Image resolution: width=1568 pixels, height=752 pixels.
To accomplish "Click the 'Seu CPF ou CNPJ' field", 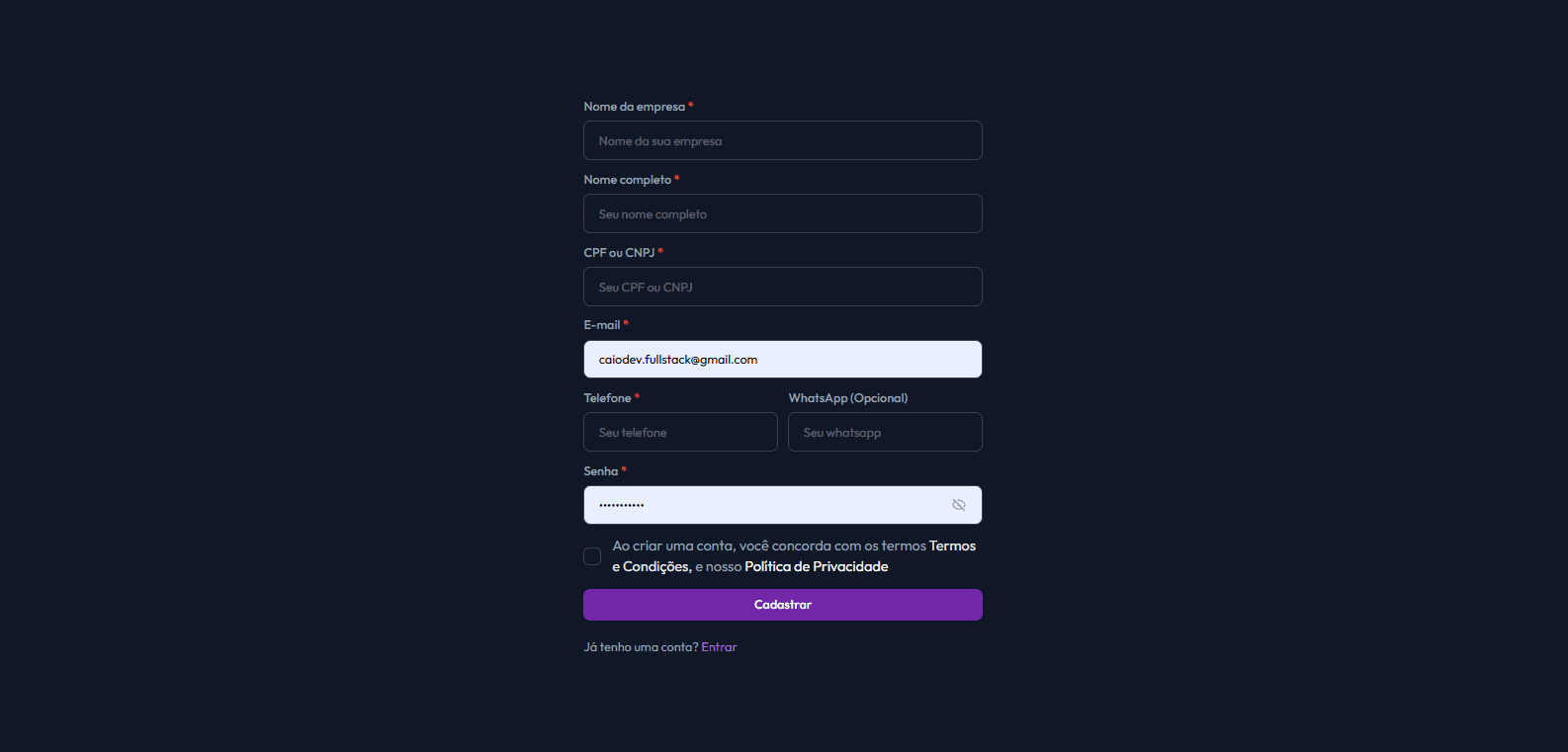I will pos(782,287).
